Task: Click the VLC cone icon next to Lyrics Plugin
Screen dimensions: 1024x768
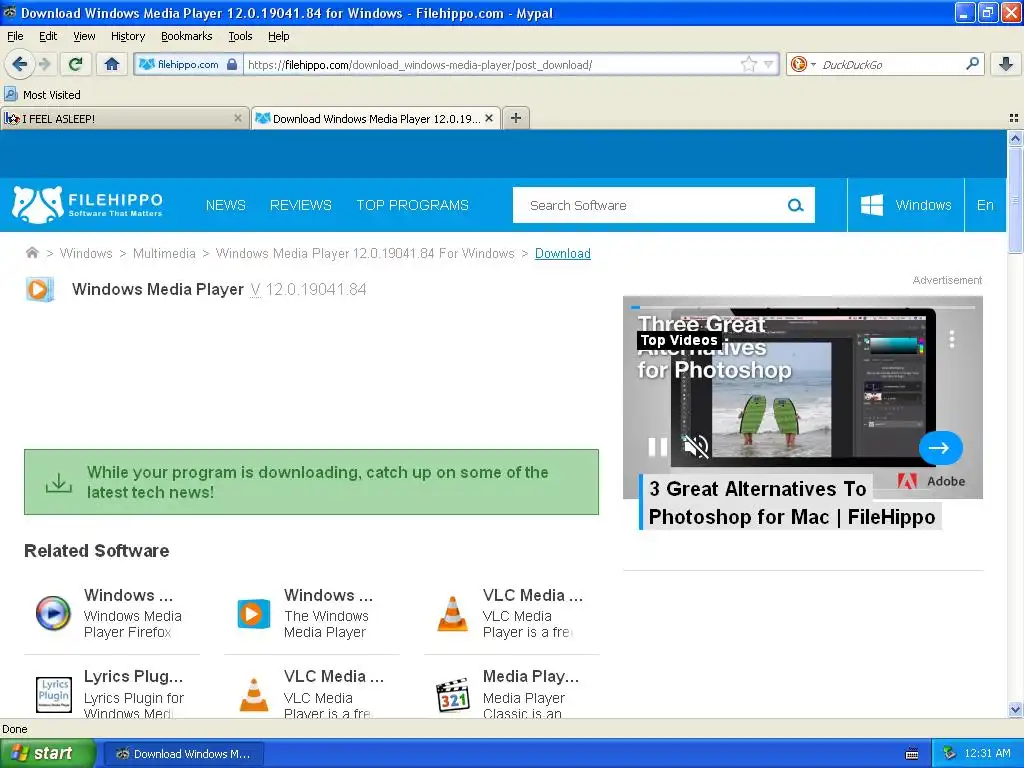Action: [x=254, y=695]
